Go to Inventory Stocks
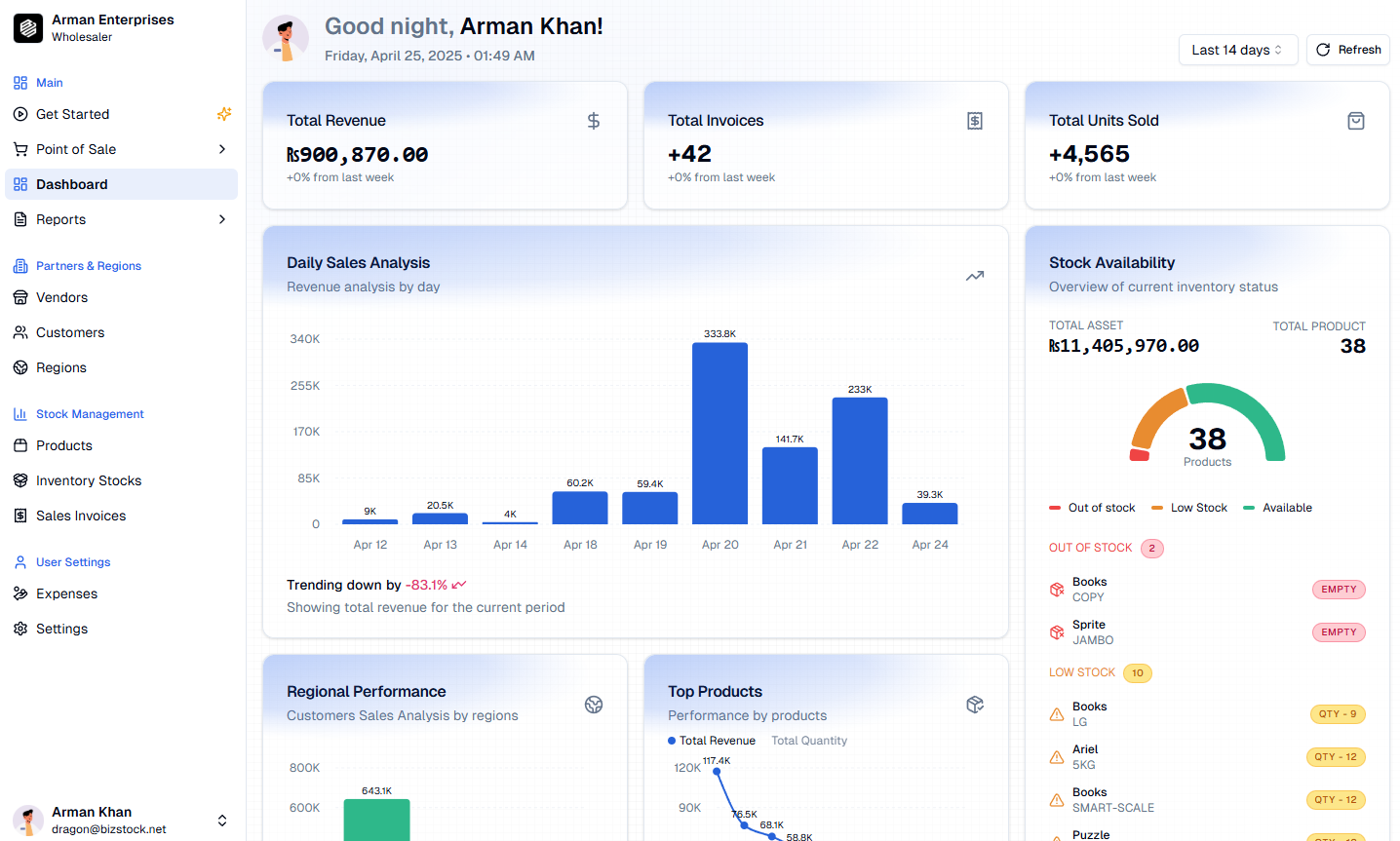The width and height of the screenshot is (1400, 841). (x=121, y=480)
